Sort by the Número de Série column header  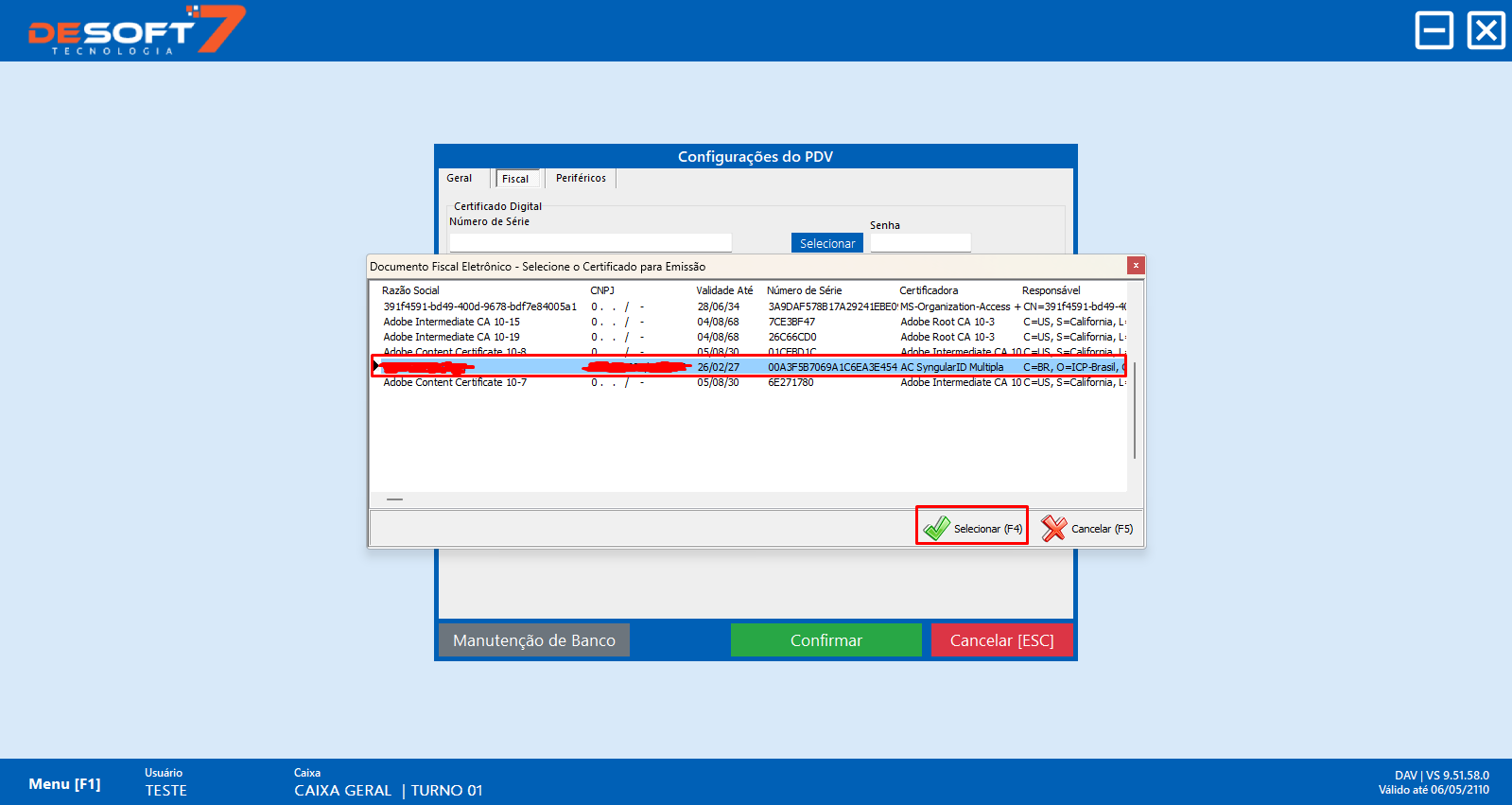(x=805, y=290)
